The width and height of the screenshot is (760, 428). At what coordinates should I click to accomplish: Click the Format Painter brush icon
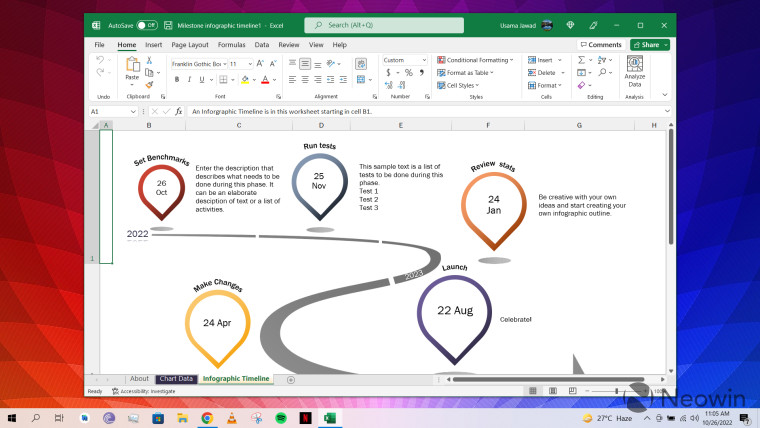click(x=149, y=85)
